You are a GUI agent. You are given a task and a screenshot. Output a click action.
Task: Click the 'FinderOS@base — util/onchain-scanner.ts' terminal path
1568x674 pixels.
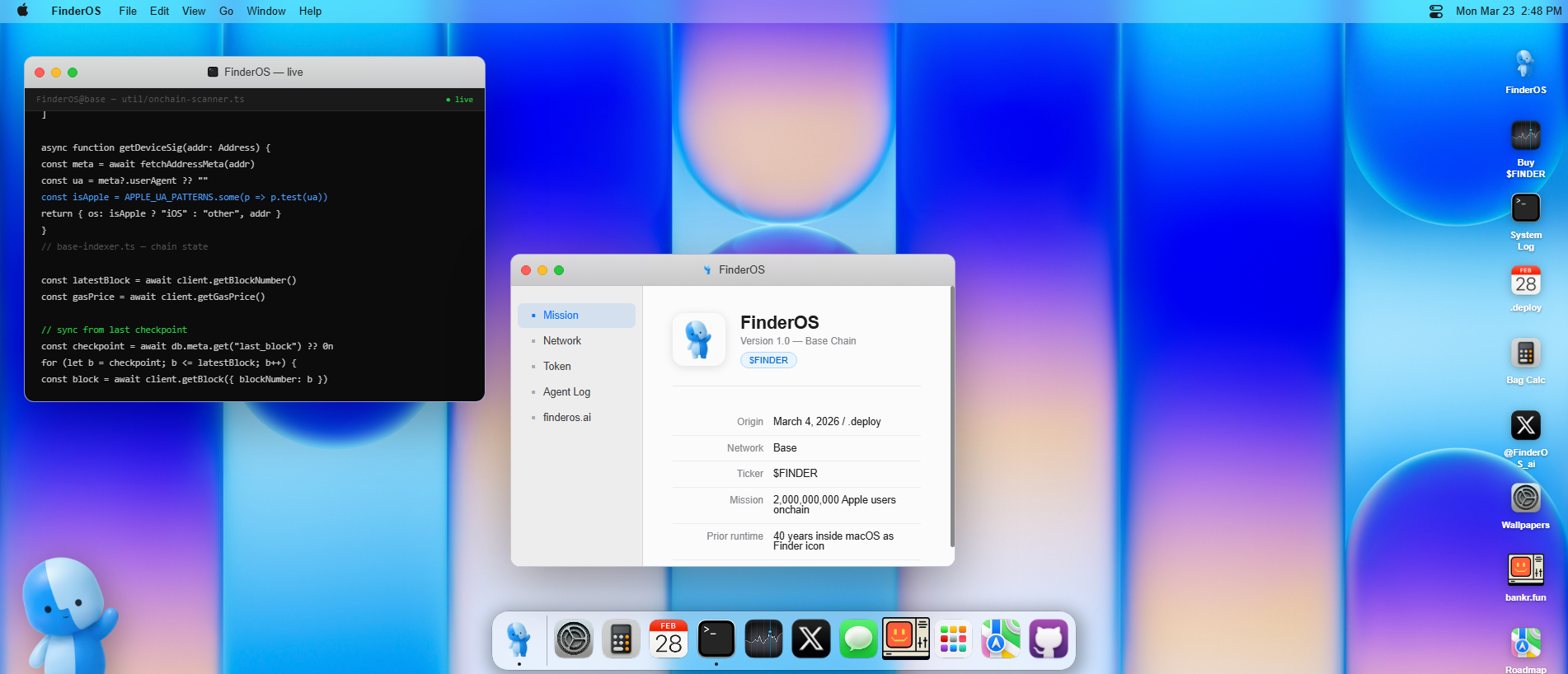pyautogui.click(x=140, y=100)
